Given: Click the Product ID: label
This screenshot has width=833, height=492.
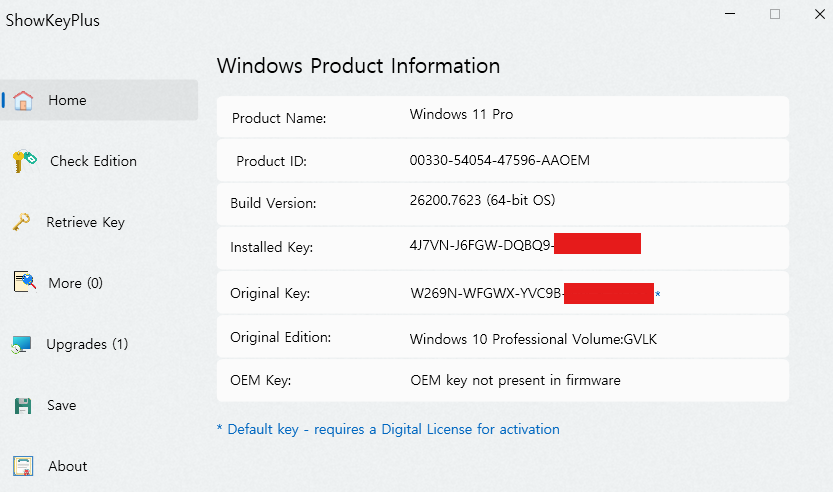Looking at the screenshot, I should point(271,161).
